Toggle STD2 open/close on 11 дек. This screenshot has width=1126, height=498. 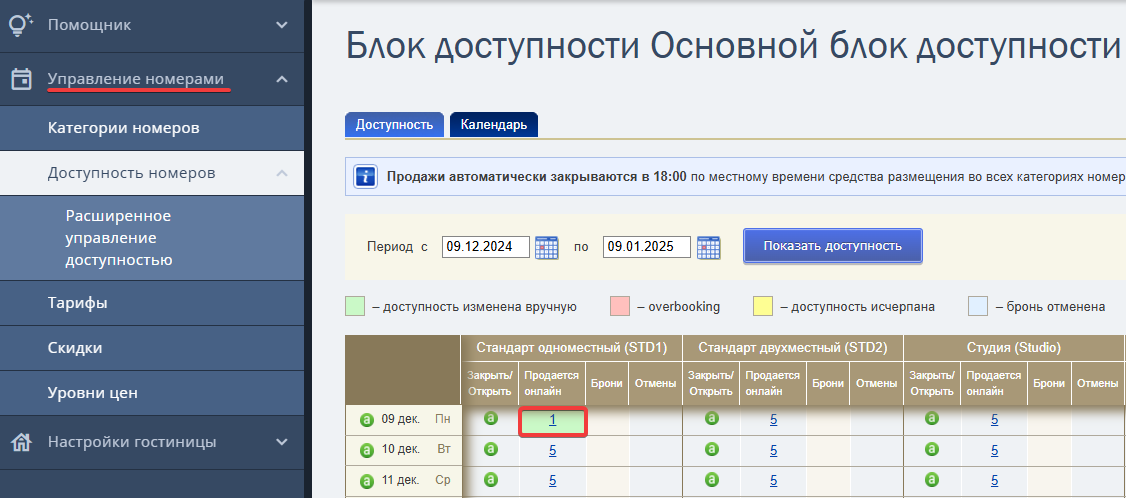point(711,479)
